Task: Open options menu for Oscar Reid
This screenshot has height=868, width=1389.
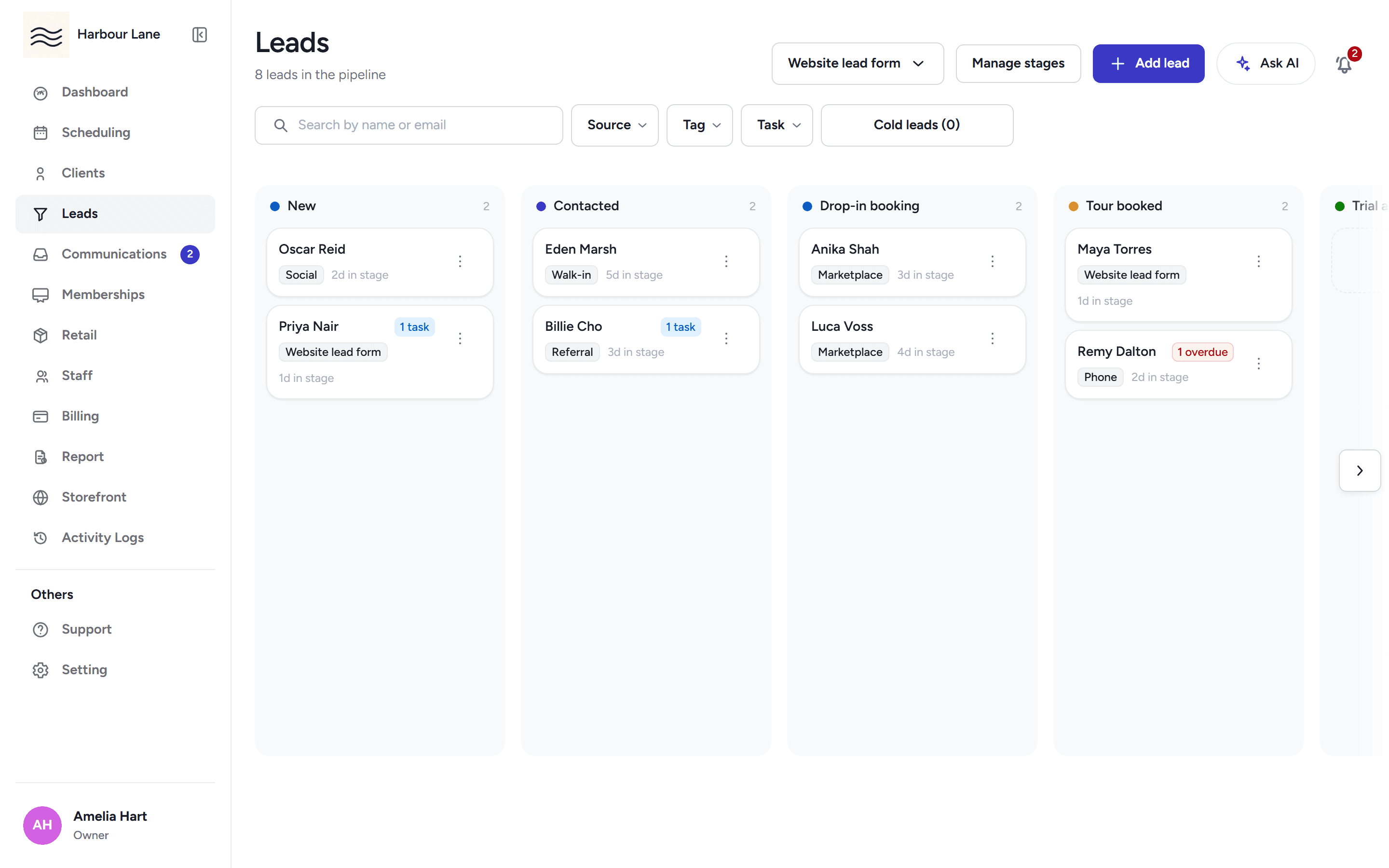Action: point(460,262)
